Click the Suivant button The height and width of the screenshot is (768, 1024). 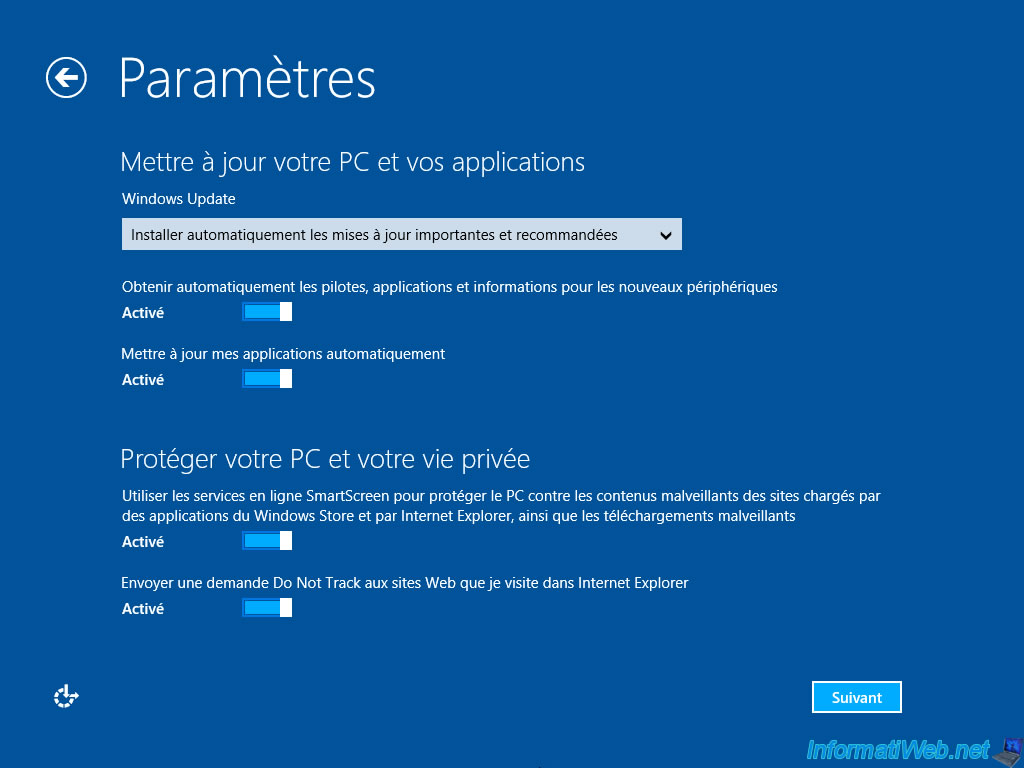pyautogui.click(x=857, y=697)
